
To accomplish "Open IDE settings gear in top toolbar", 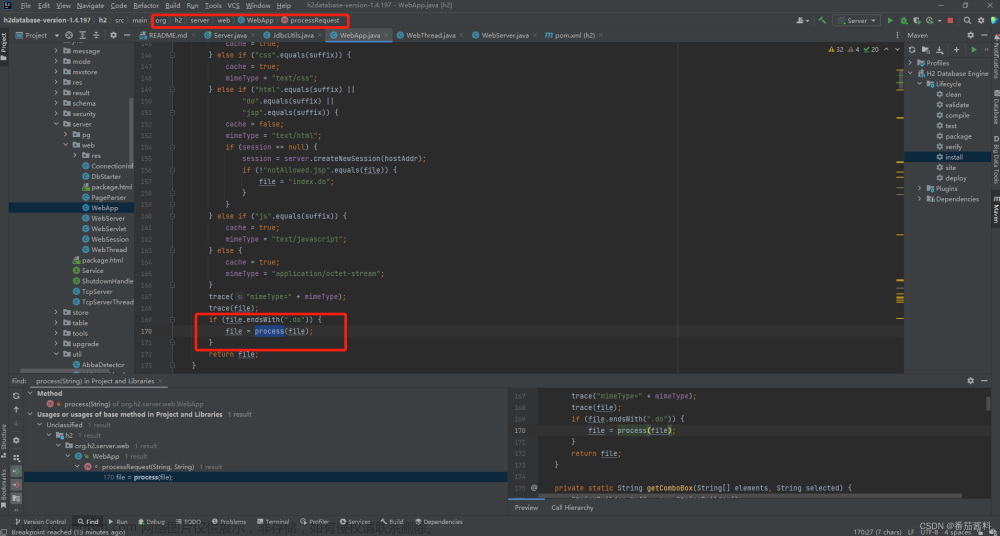I will [x=980, y=20].
